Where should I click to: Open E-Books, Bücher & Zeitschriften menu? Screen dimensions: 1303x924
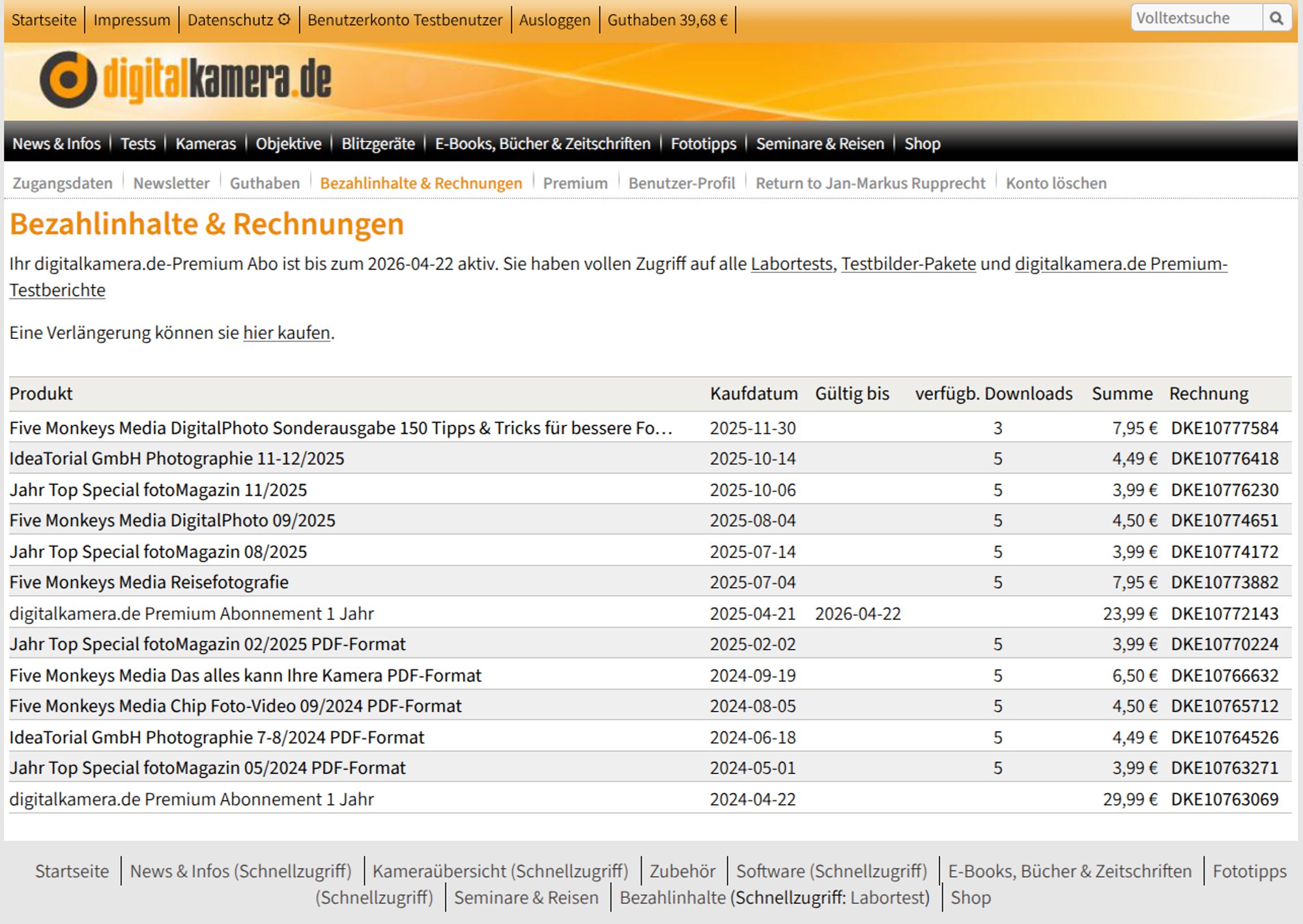pyautogui.click(x=543, y=143)
